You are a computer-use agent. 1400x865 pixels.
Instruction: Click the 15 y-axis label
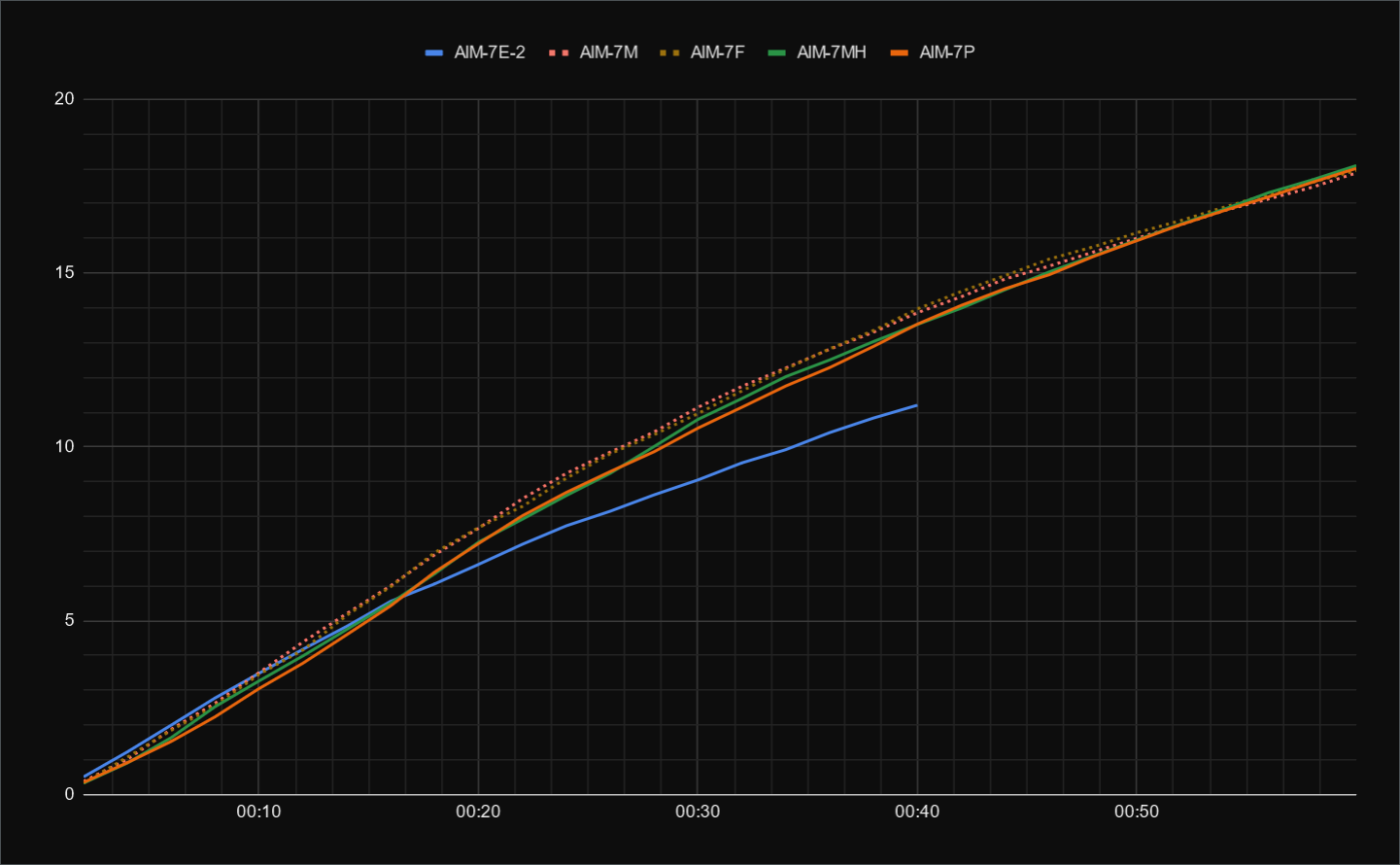pos(64,273)
